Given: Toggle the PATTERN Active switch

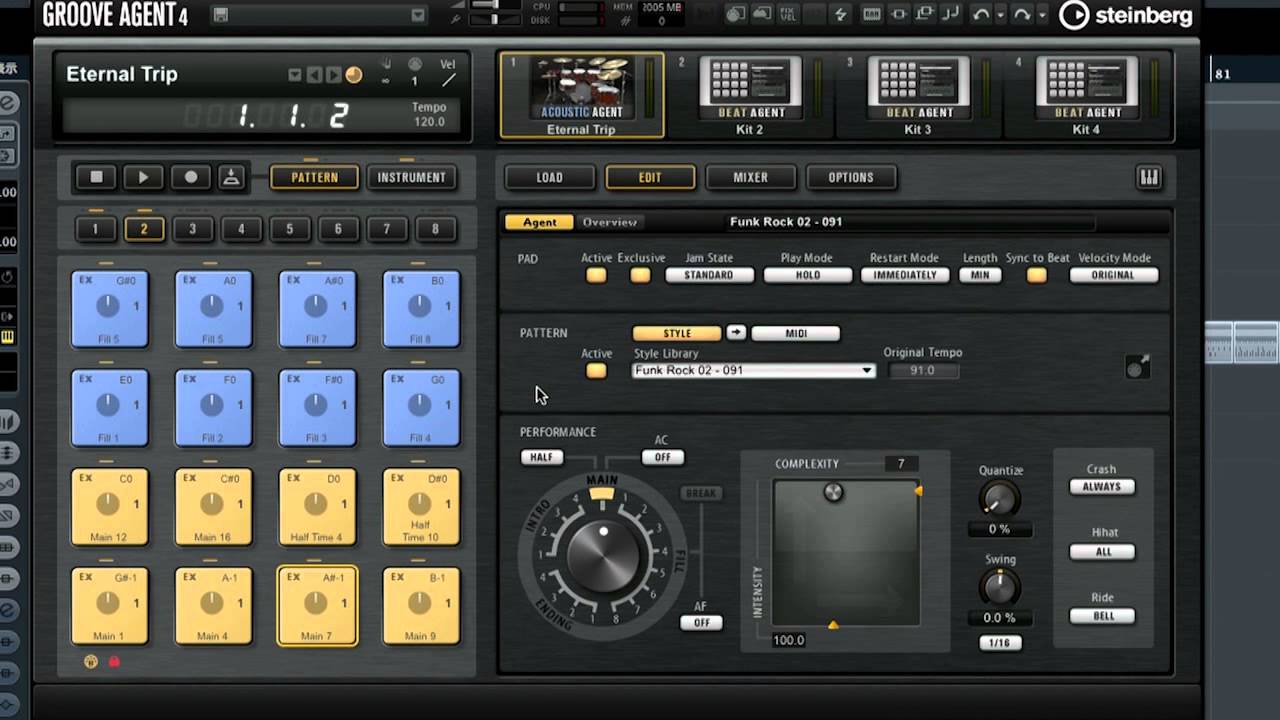Looking at the screenshot, I should coord(596,371).
